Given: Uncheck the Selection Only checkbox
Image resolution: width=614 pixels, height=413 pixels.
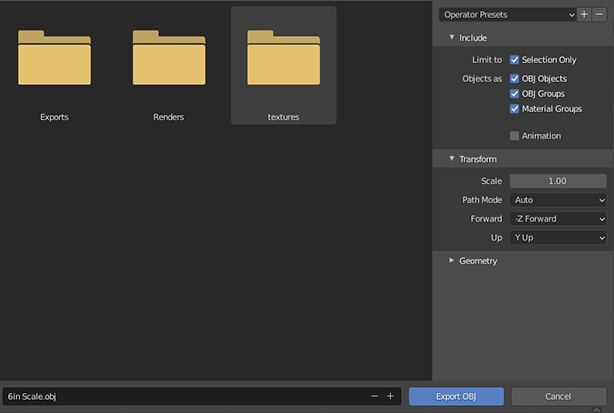Looking at the screenshot, I should (x=515, y=60).
